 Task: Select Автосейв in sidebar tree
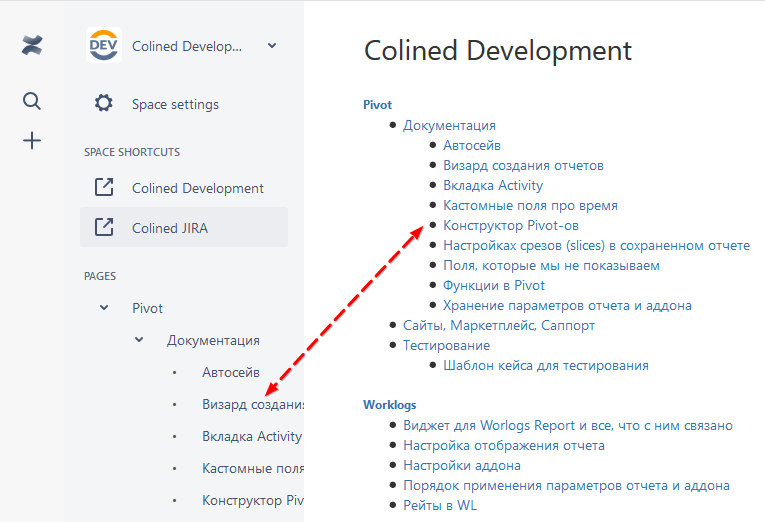(231, 372)
